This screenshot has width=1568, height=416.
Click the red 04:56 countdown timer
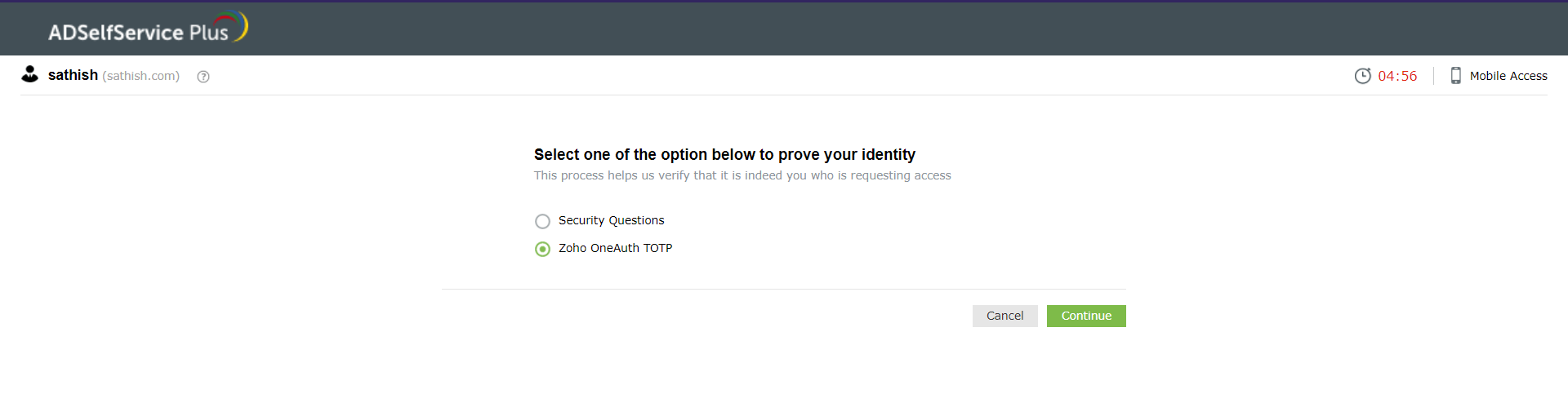pyautogui.click(x=1397, y=76)
